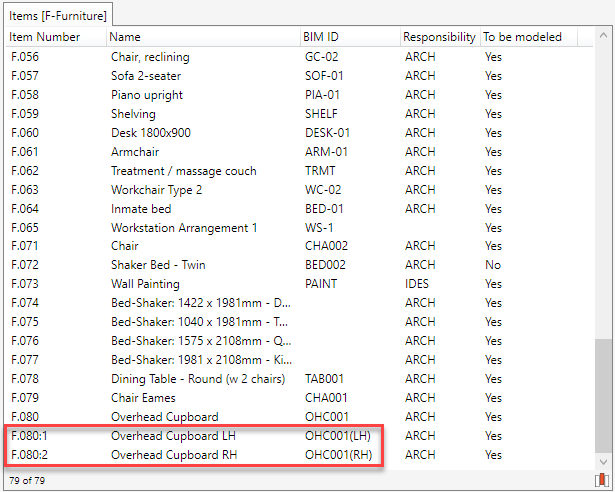Viewport: 615px width, 492px height.
Task: Click the Responsibility column header
Action: click(x=439, y=37)
